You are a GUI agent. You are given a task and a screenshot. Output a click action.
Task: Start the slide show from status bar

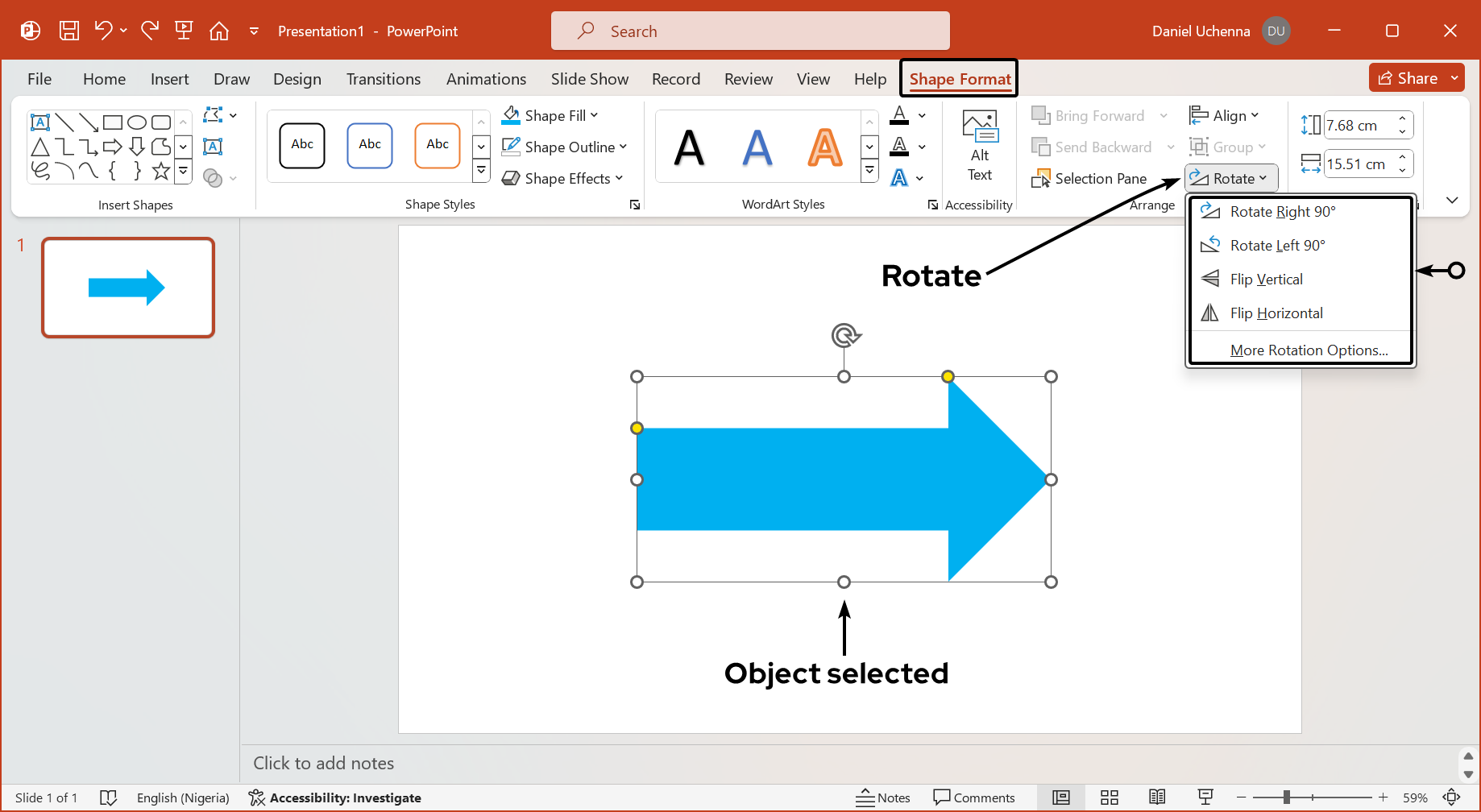tap(1205, 797)
